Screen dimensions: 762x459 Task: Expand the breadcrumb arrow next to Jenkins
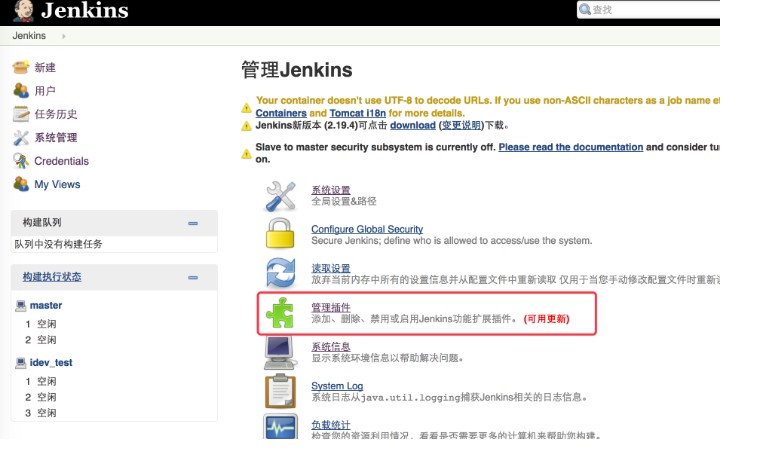pos(64,36)
